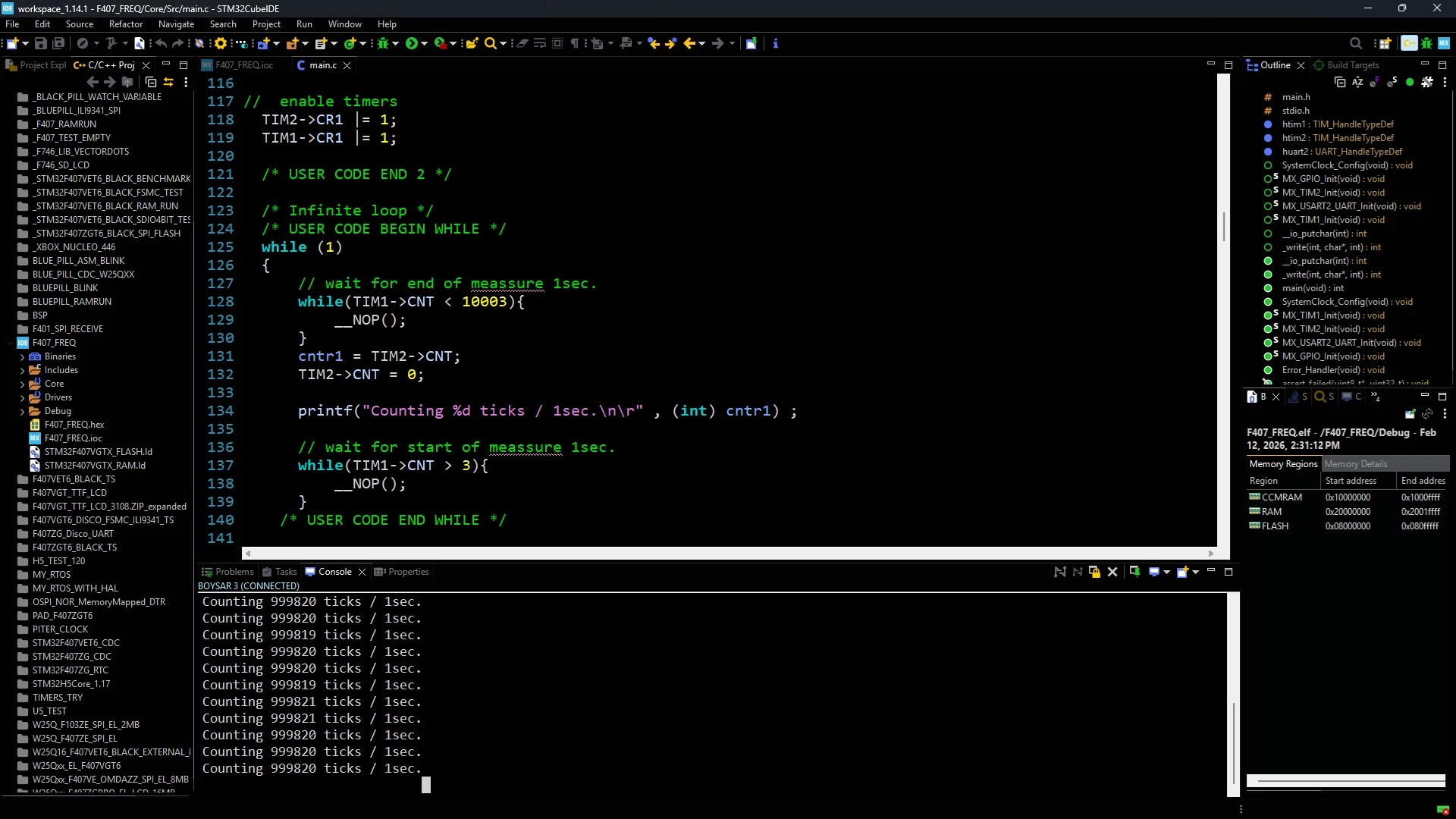
Task: Pin the Console with pin icon
Action: click(x=1134, y=572)
